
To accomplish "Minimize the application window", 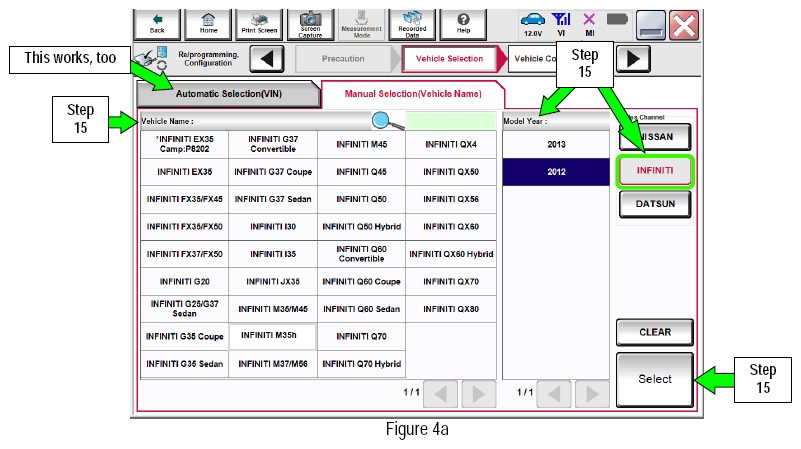I will click(x=651, y=25).
